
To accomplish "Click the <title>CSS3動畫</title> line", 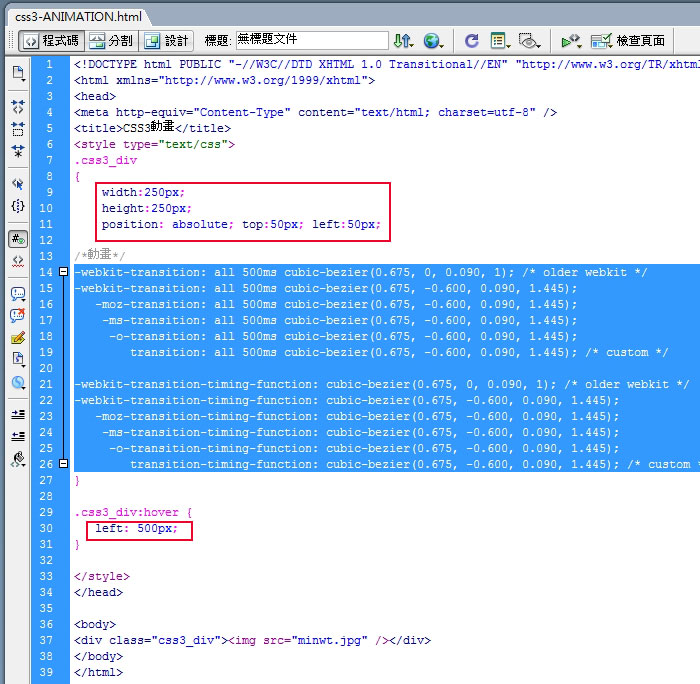I will tap(152, 128).
